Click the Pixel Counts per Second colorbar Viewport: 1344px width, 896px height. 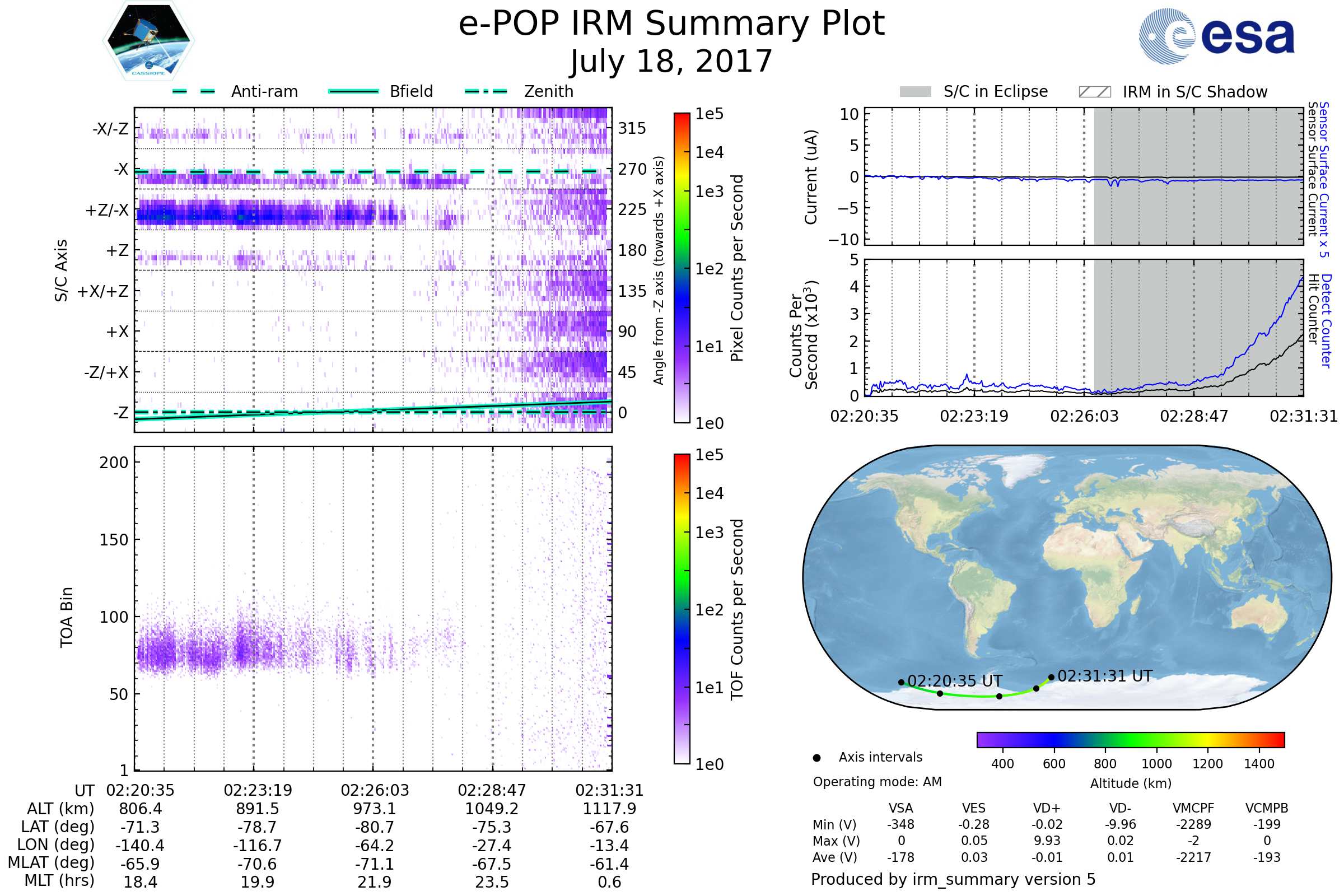click(x=682, y=268)
